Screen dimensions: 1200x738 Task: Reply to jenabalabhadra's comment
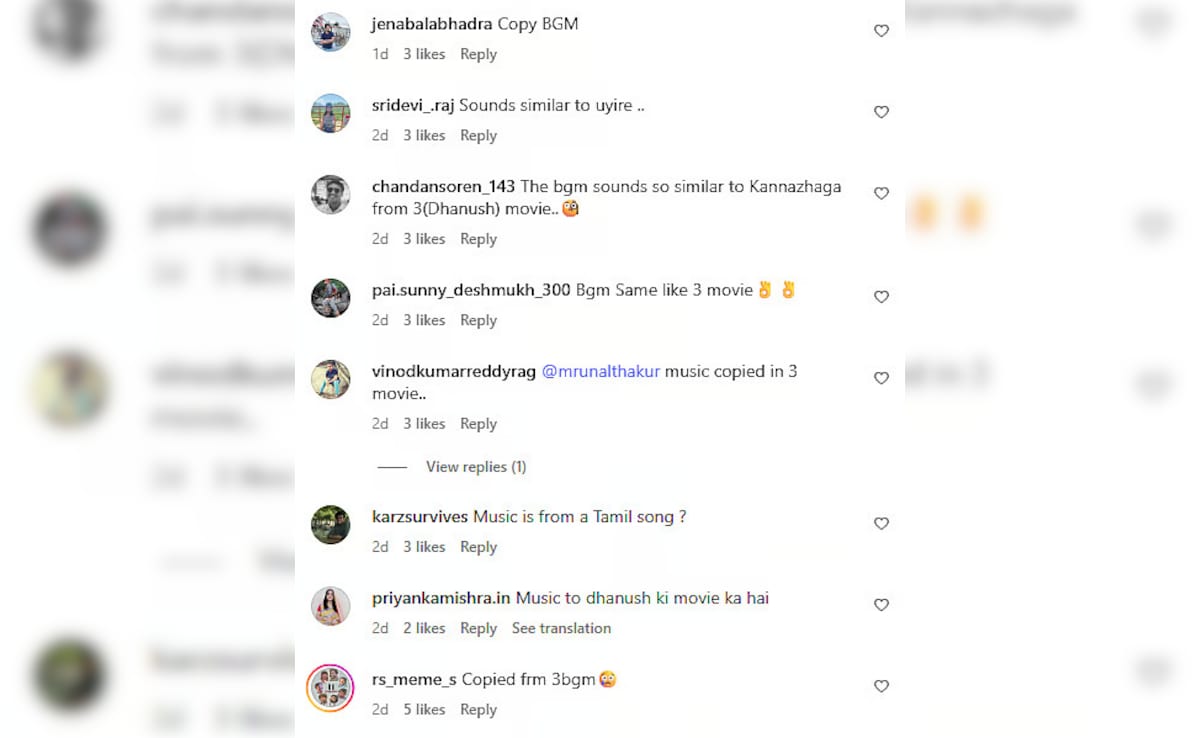click(x=478, y=54)
